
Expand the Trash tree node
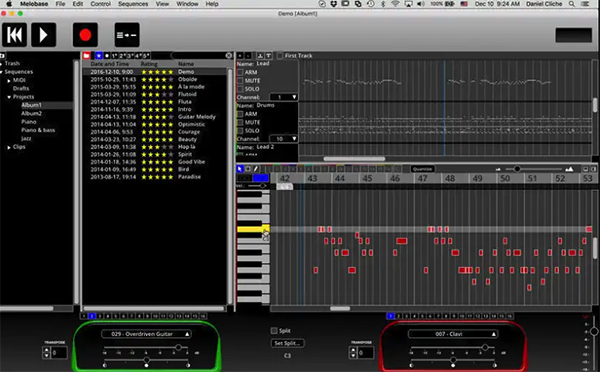[2, 64]
